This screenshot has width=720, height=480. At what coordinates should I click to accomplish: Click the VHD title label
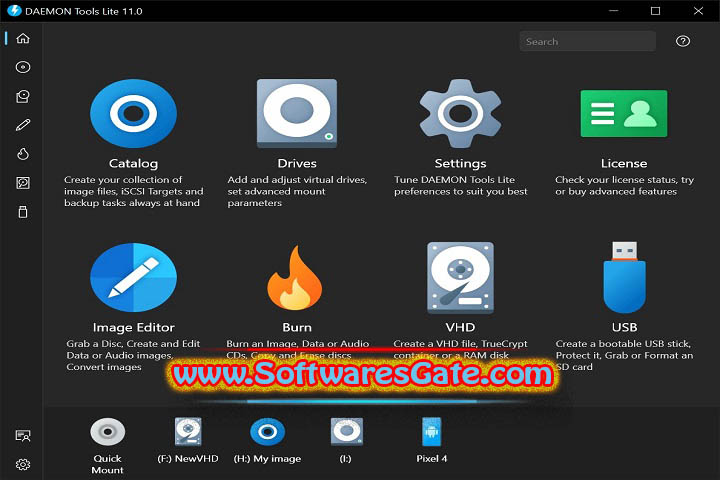460,328
